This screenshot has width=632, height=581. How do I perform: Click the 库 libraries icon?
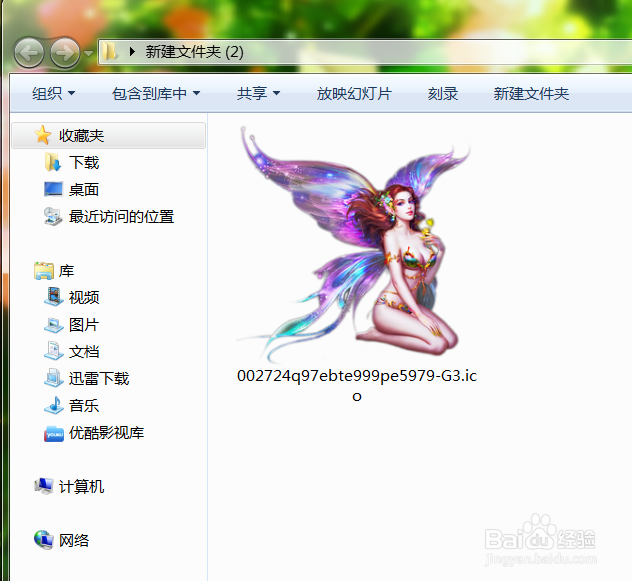tap(44, 271)
